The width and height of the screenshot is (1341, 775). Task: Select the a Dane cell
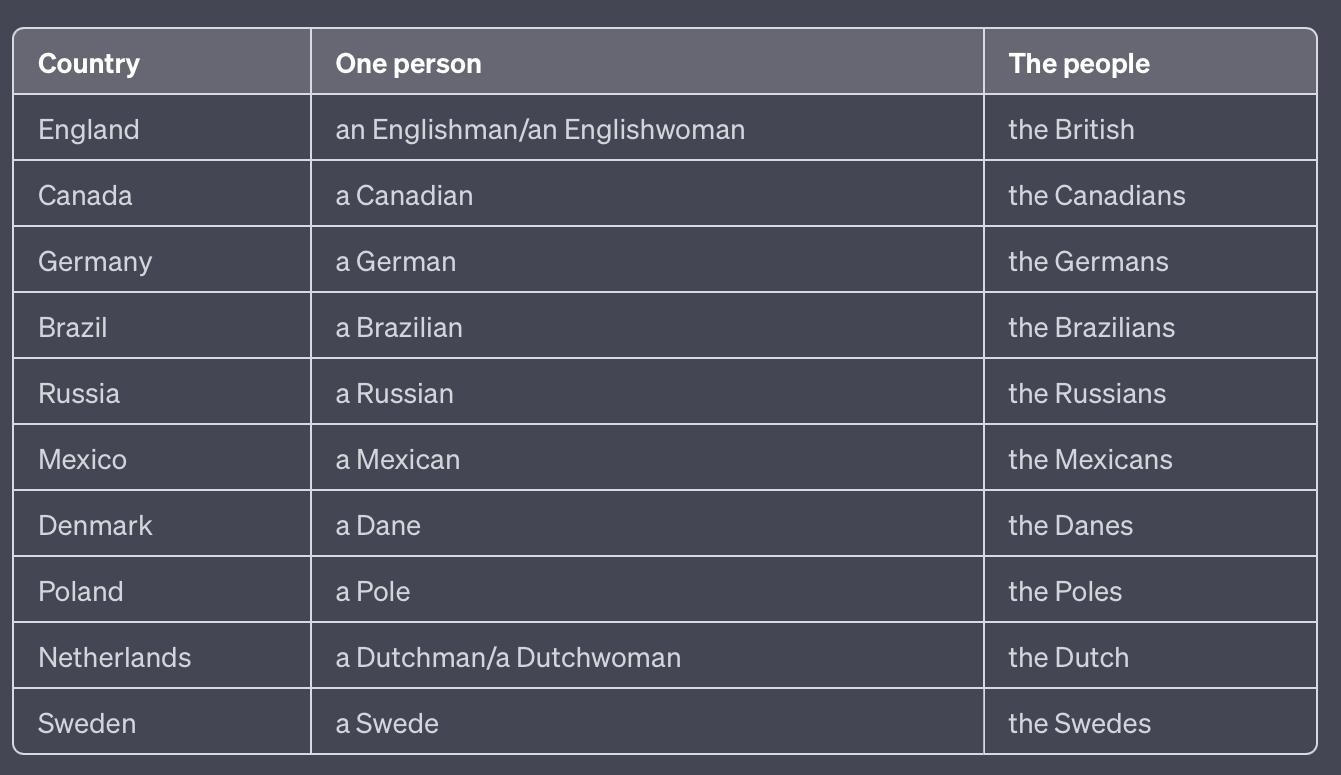647,524
